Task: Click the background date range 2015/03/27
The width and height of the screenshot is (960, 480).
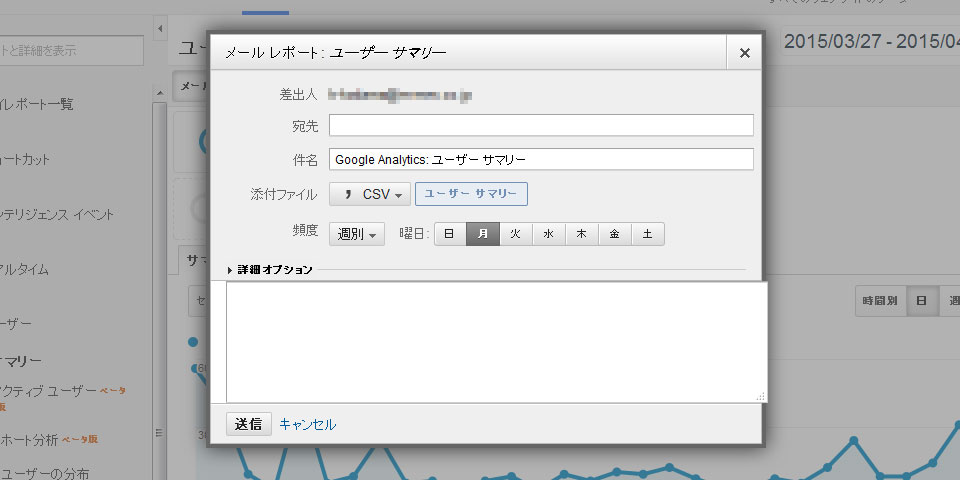Action: click(872, 42)
